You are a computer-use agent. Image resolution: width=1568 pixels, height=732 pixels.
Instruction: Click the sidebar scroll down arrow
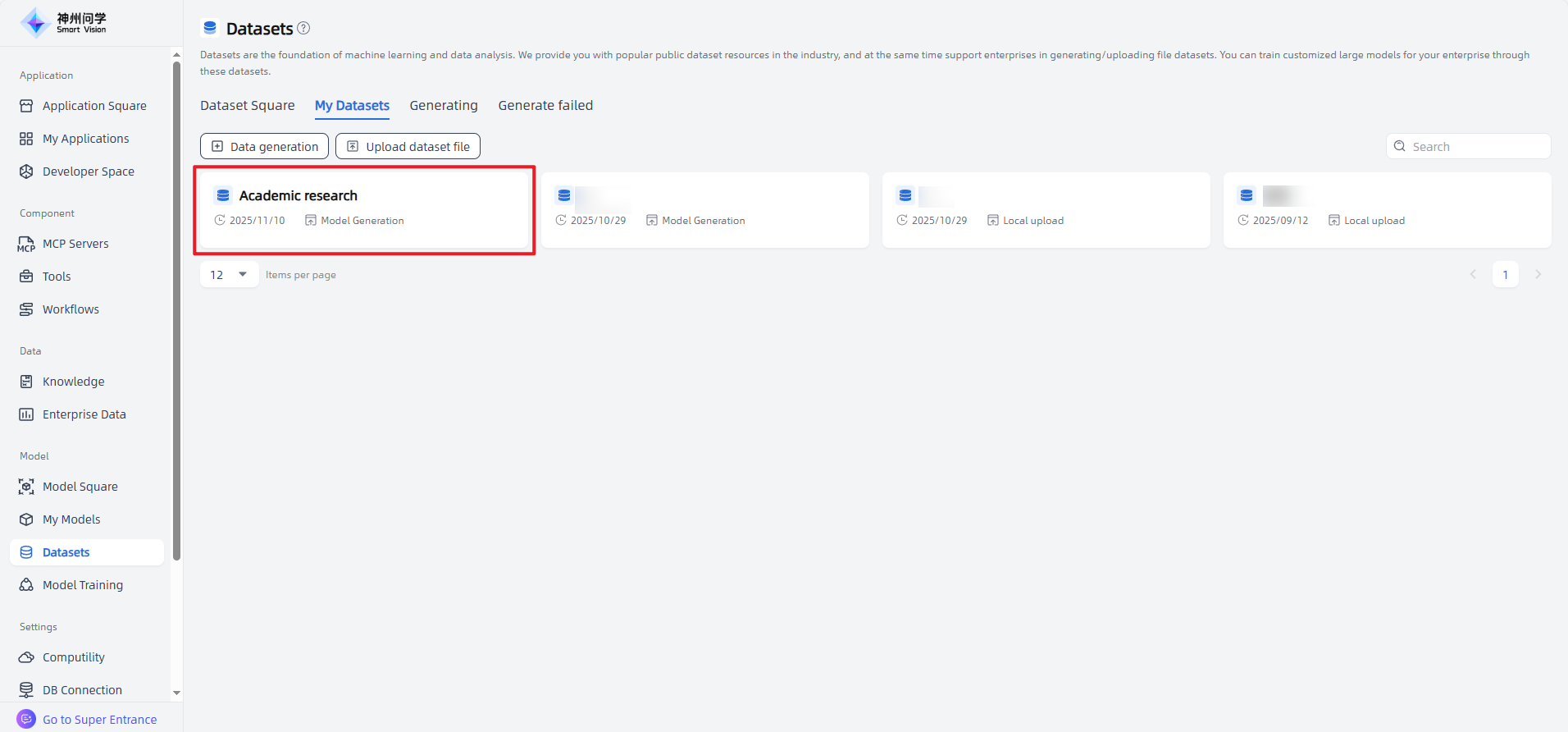pyautogui.click(x=176, y=693)
